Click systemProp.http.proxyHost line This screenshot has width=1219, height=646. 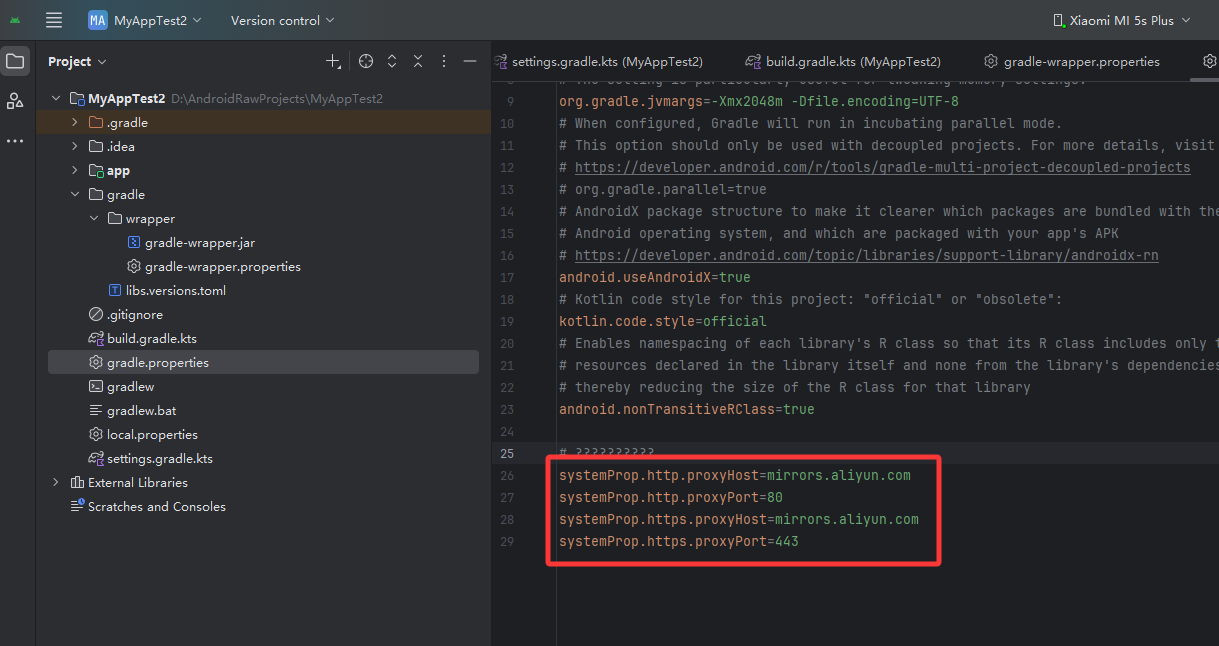click(x=735, y=476)
